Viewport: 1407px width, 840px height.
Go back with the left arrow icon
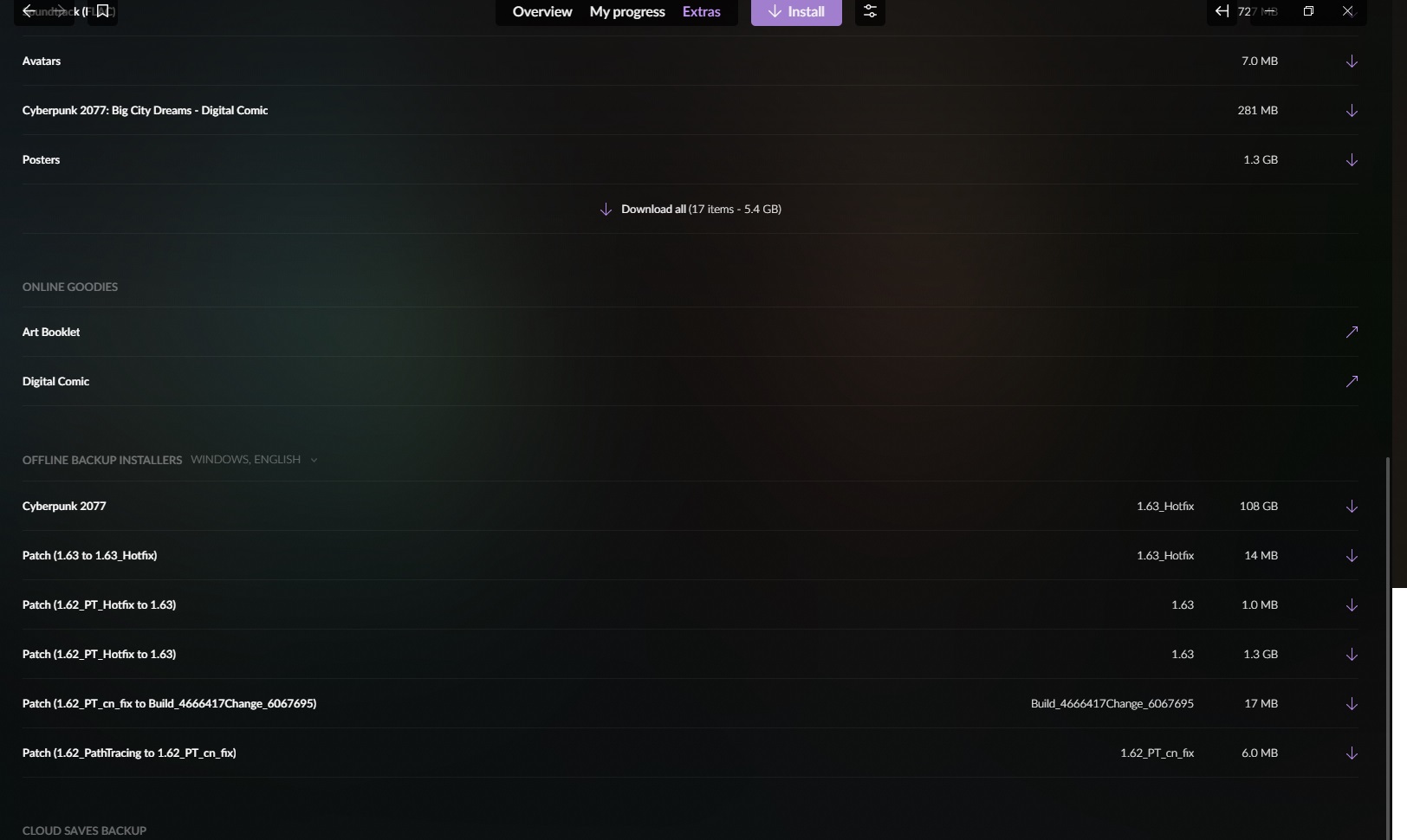coord(29,11)
